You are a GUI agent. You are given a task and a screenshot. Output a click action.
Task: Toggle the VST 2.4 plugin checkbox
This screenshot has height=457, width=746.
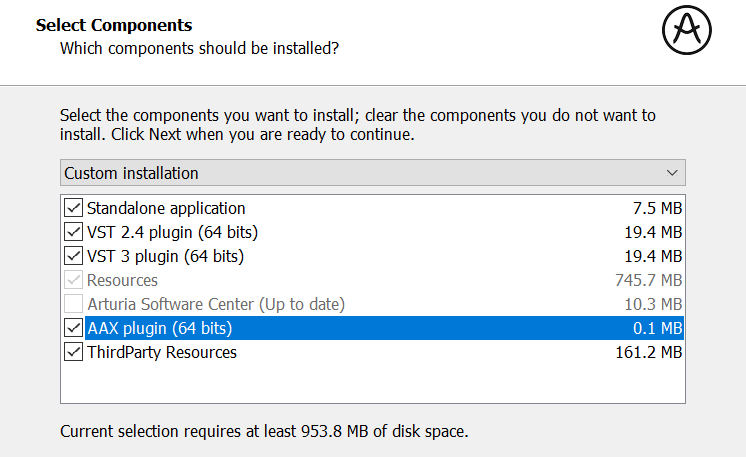tap(73, 232)
